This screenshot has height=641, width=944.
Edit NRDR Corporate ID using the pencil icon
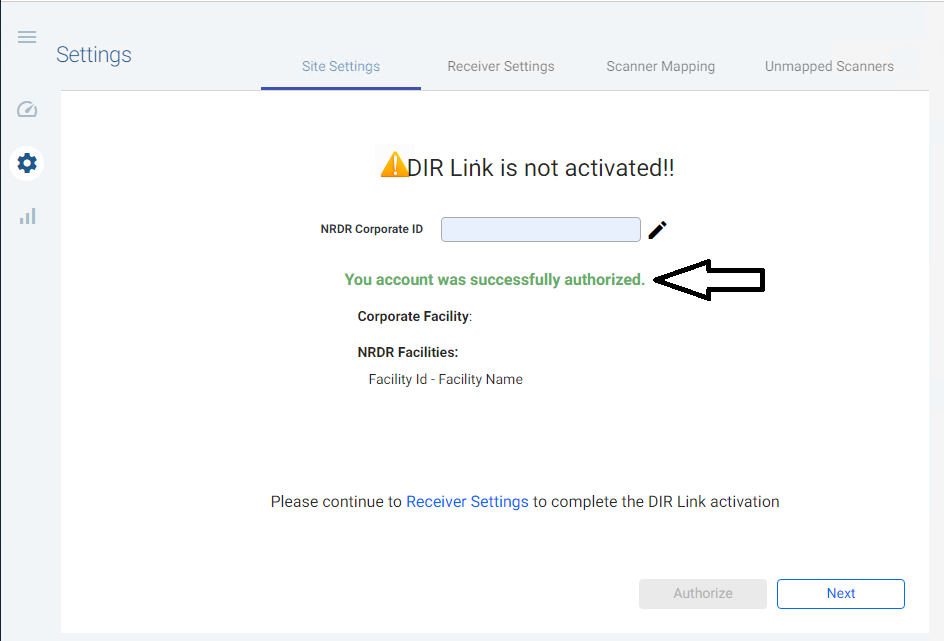657,229
